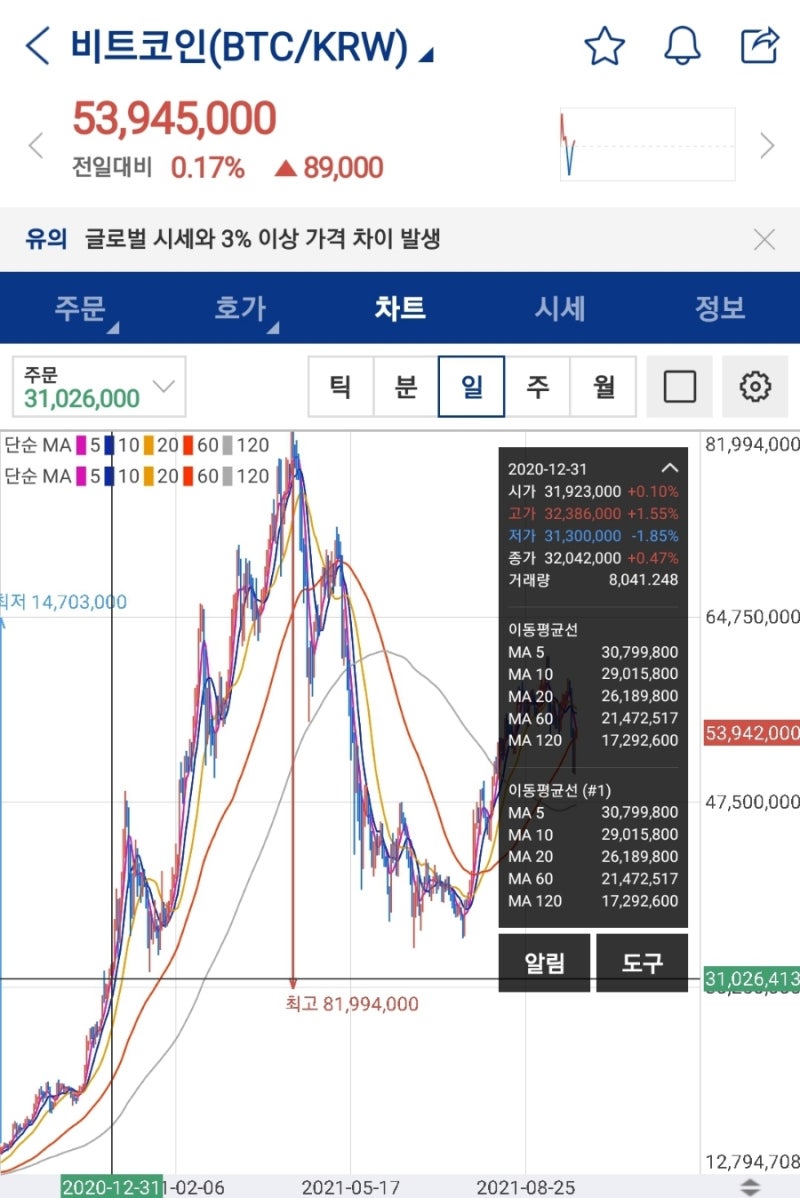Tap the mini price chart thumbnail
Image resolution: width=800 pixels, height=1198 pixels.
pos(646,143)
